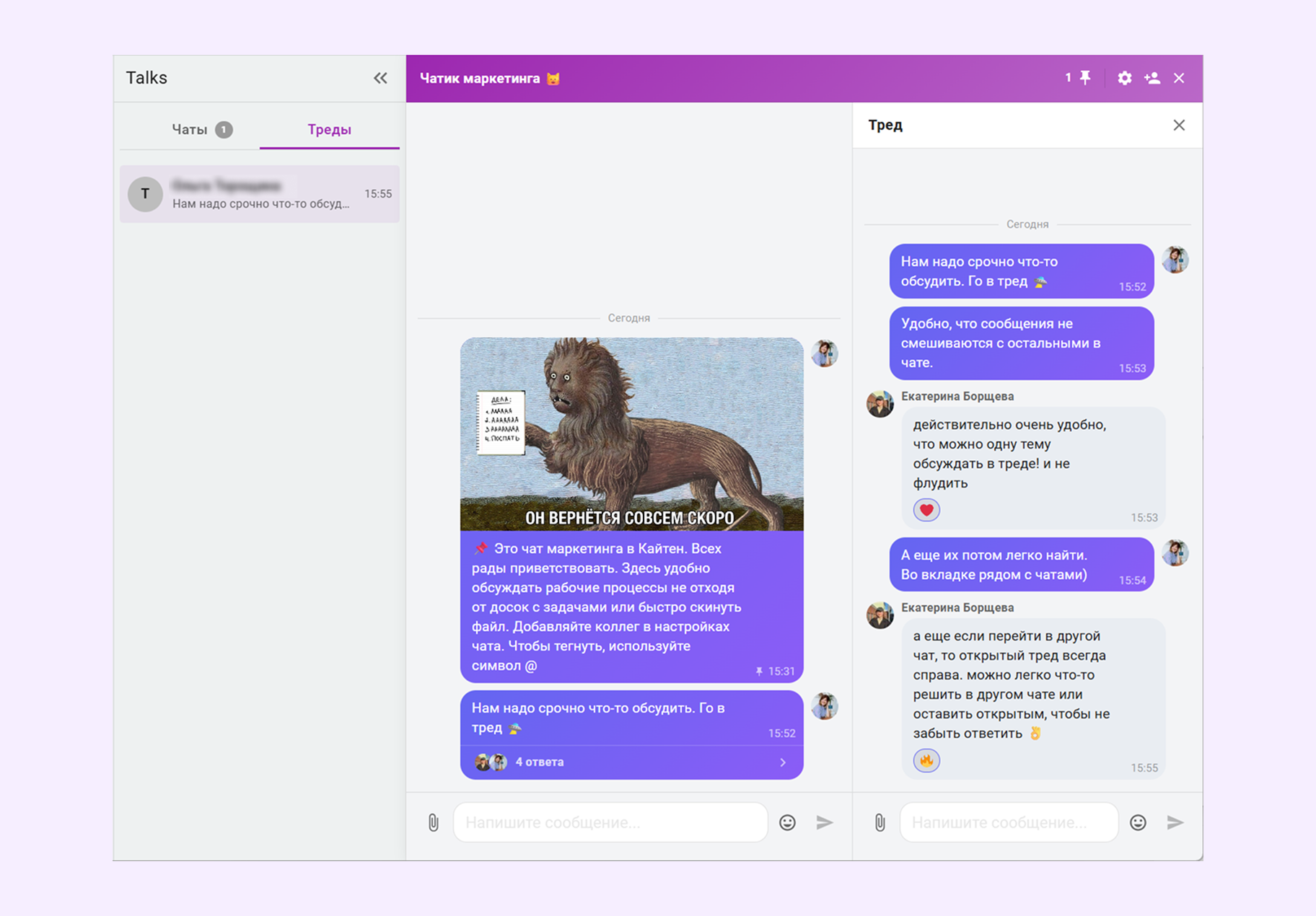
Task: Click avatar beside thread 15:54 message
Action: click(1175, 553)
